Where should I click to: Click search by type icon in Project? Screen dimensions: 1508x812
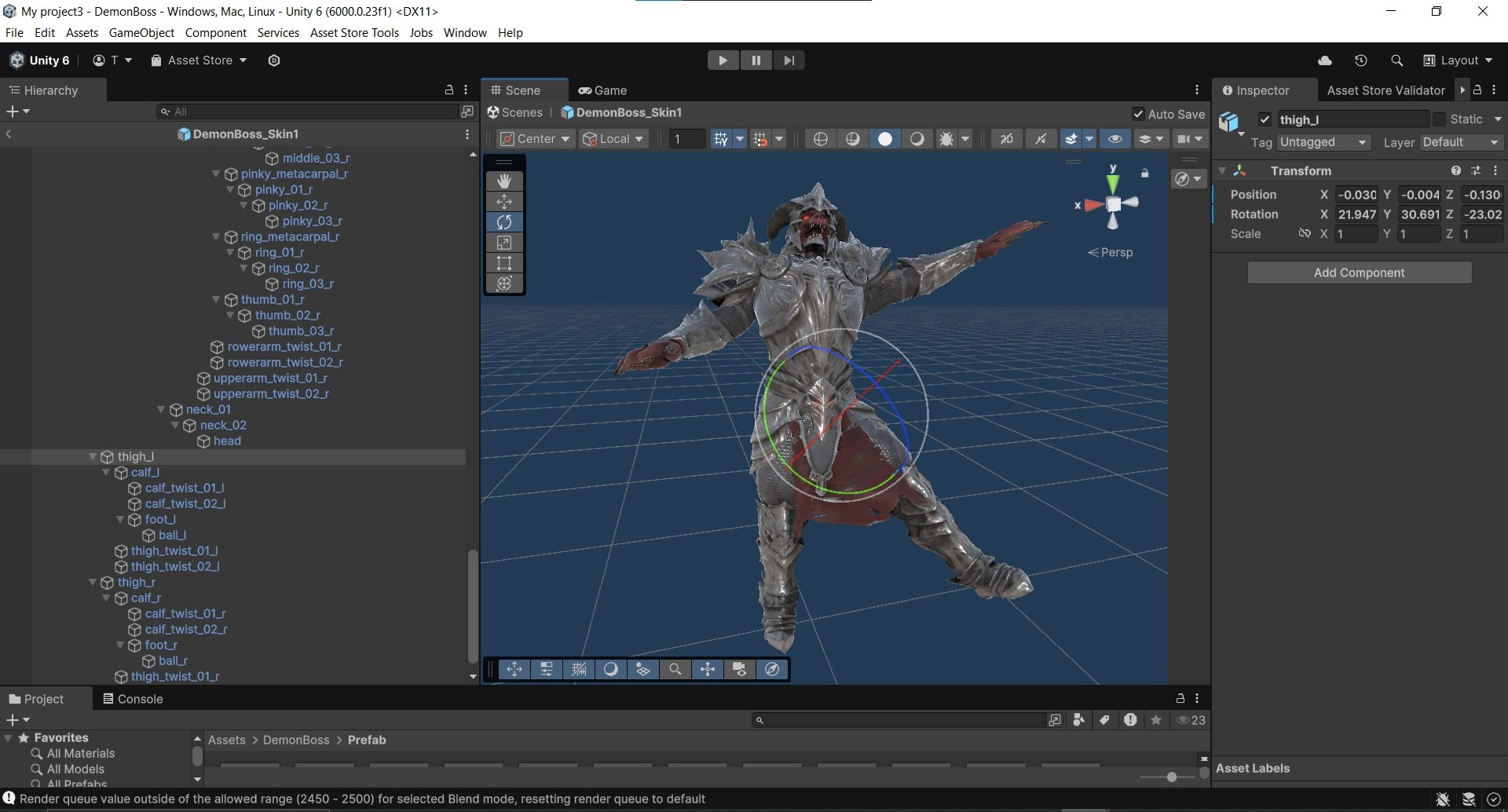(1078, 720)
